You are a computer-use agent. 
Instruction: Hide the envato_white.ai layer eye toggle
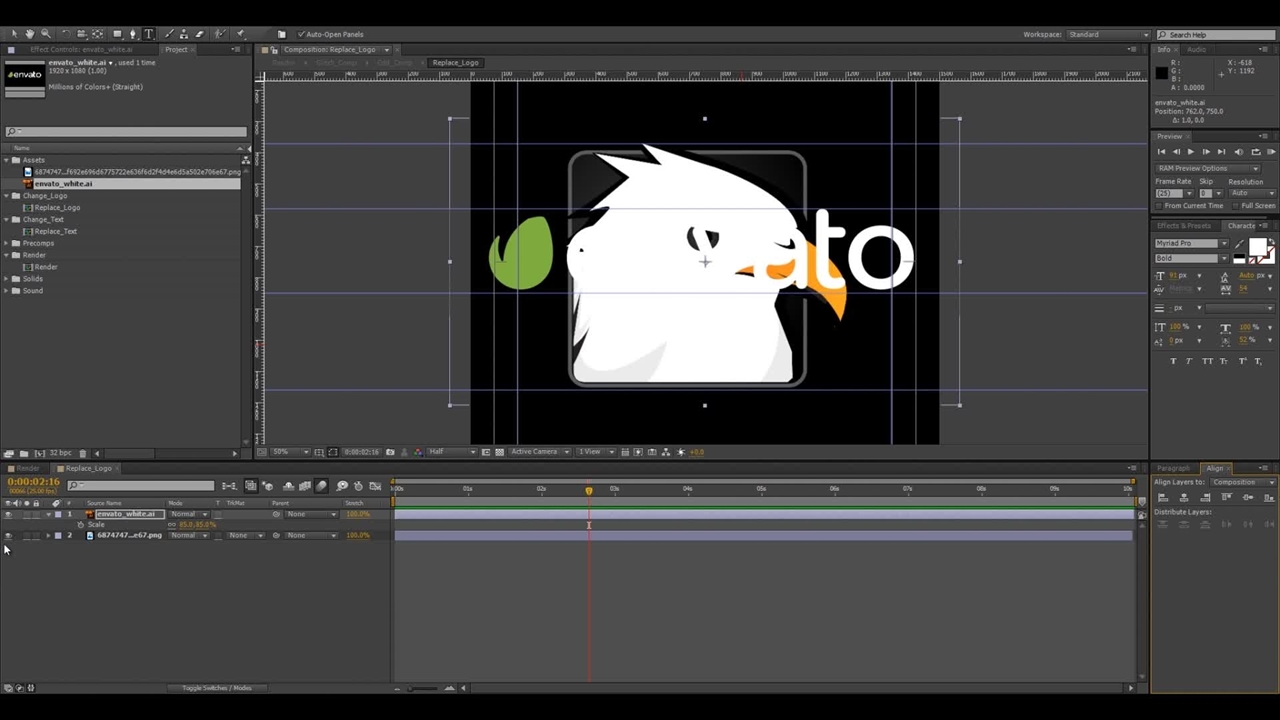pyautogui.click(x=8, y=514)
